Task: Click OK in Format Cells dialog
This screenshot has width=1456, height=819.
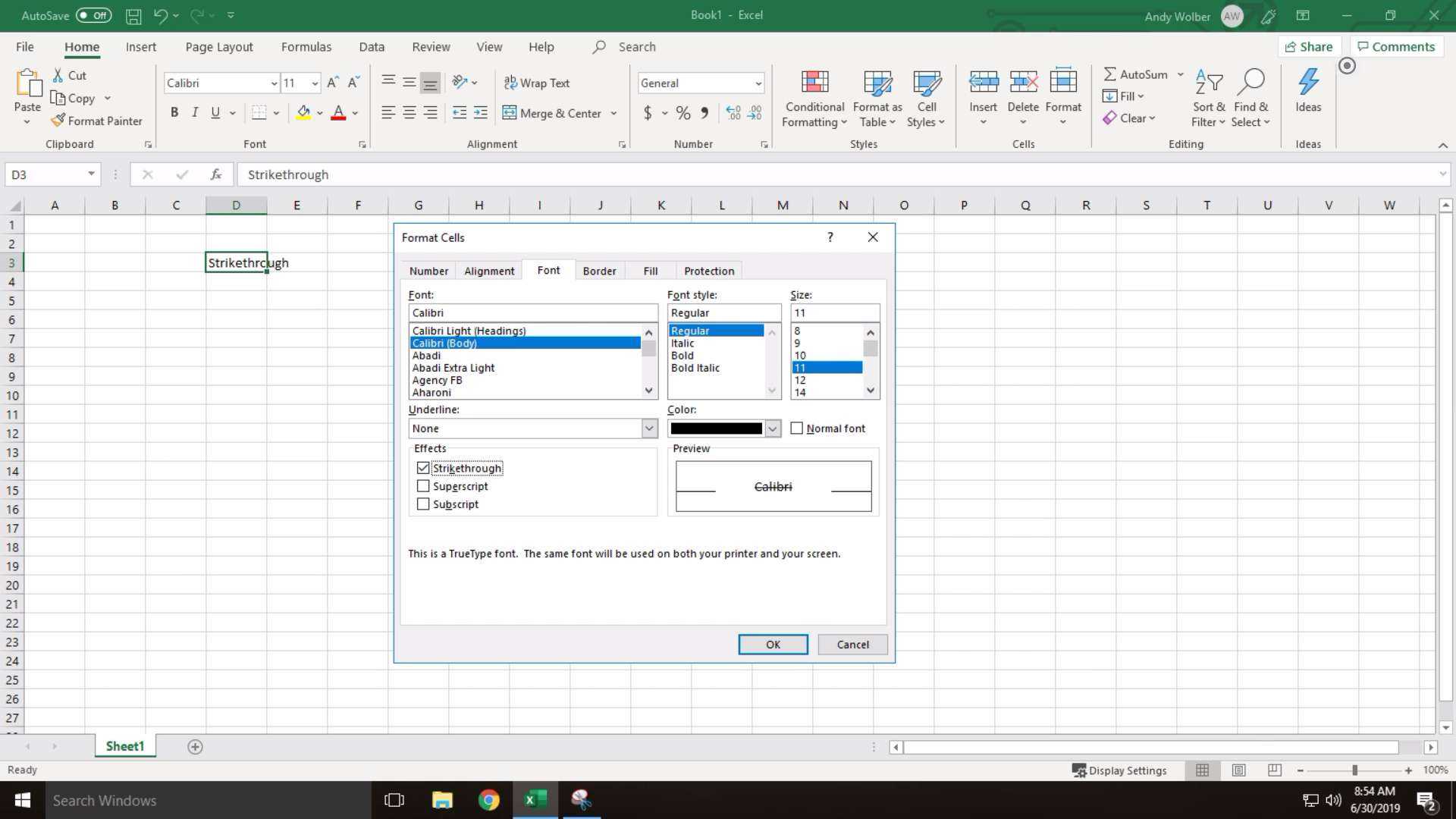Action: [773, 645]
